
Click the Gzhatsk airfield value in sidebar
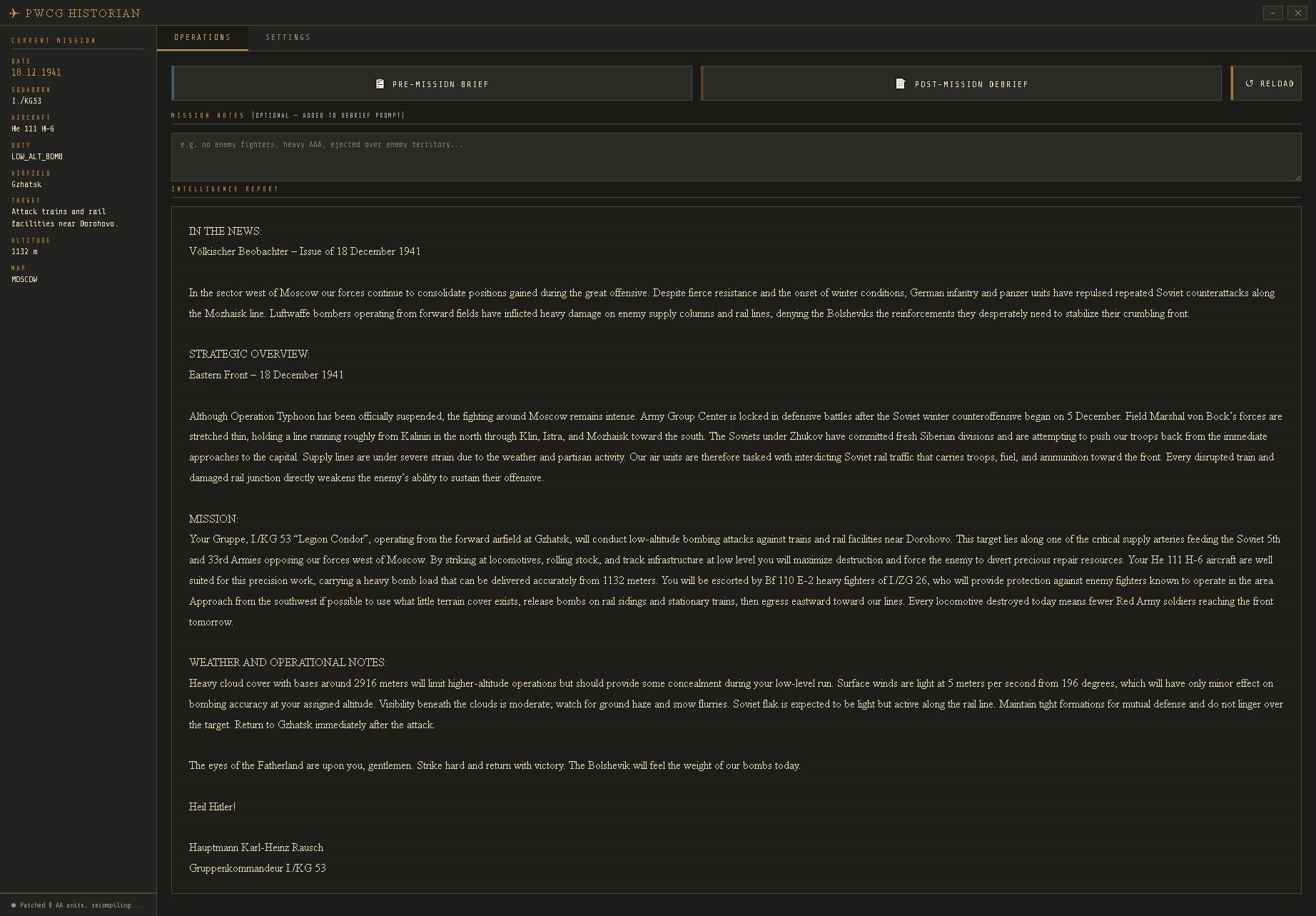[26, 184]
